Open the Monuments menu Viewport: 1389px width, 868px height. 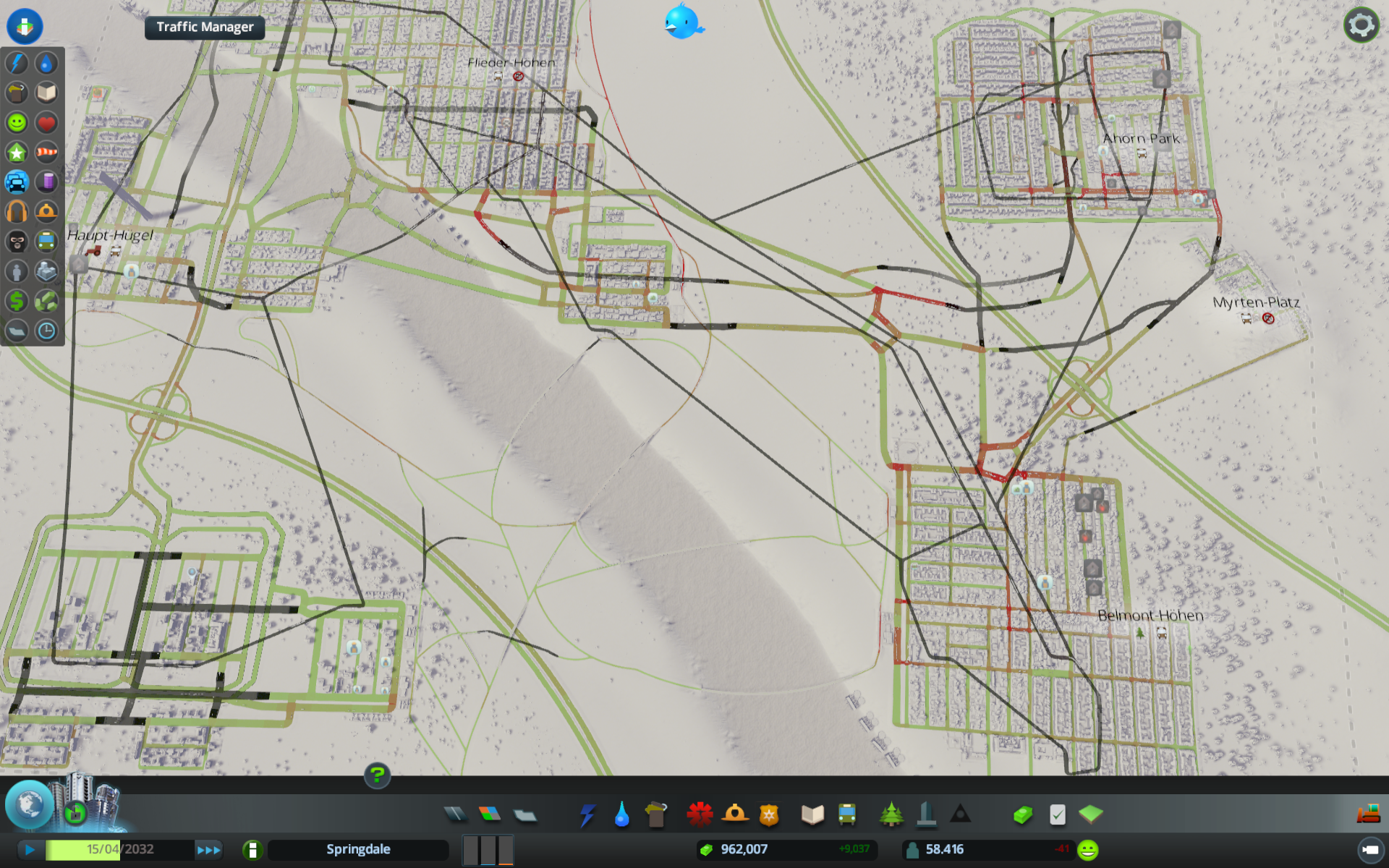click(961, 814)
